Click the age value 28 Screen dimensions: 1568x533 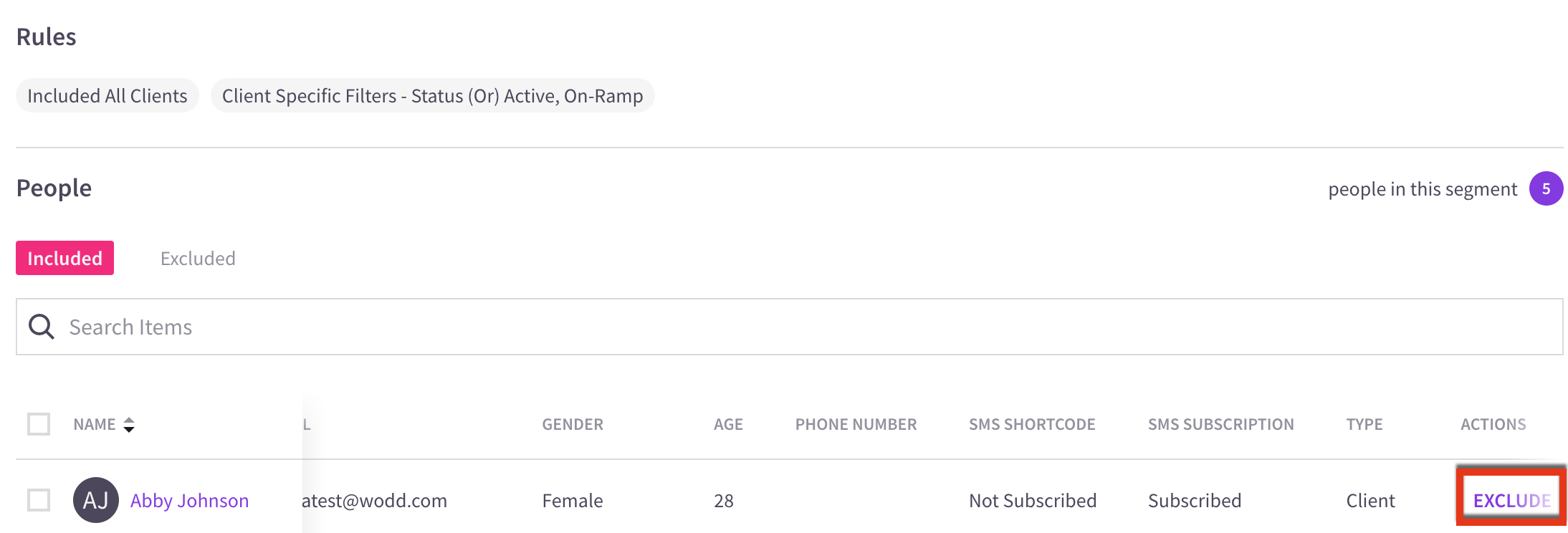tap(724, 500)
